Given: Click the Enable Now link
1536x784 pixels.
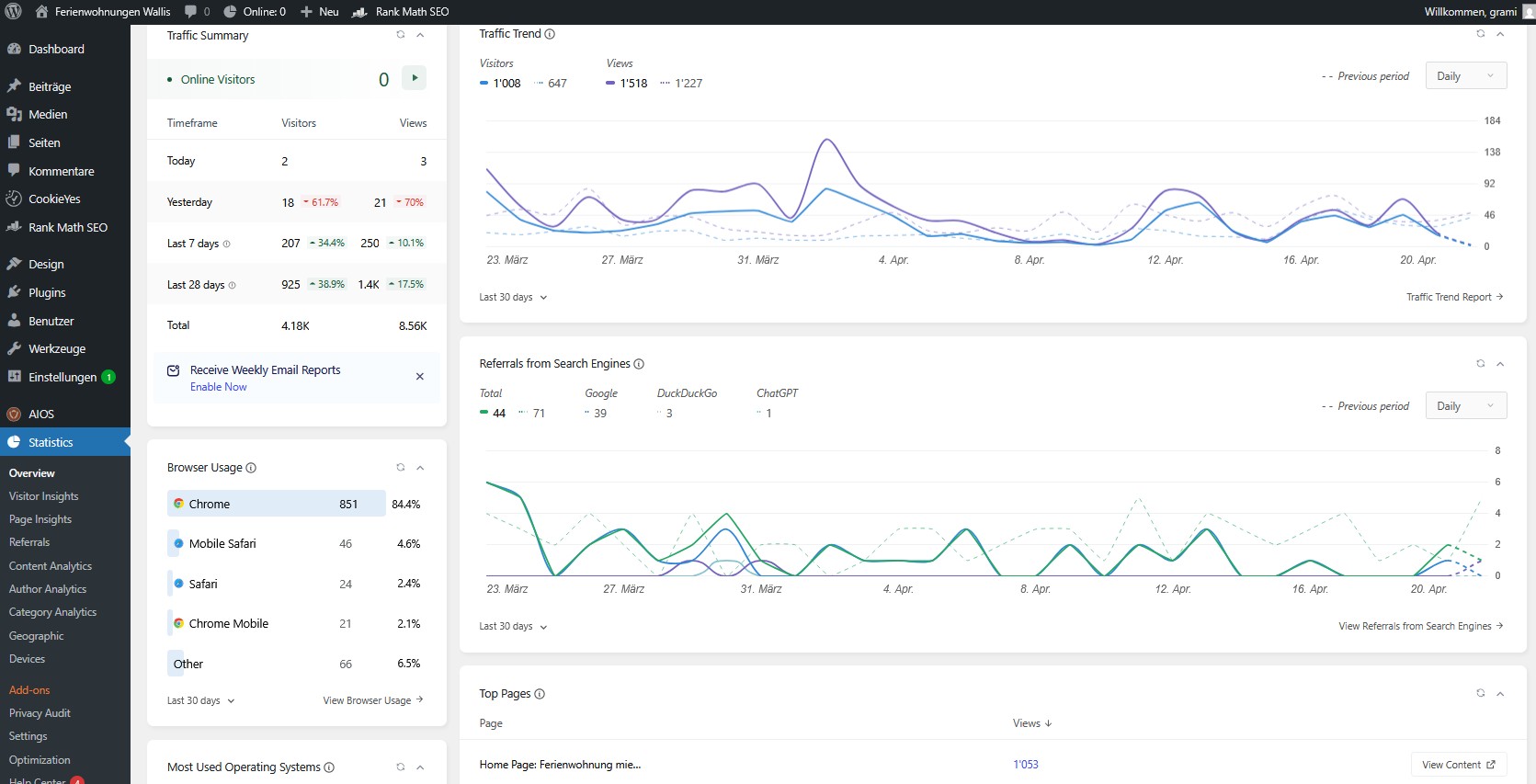Looking at the screenshot, I should click(x=218, y=387).
